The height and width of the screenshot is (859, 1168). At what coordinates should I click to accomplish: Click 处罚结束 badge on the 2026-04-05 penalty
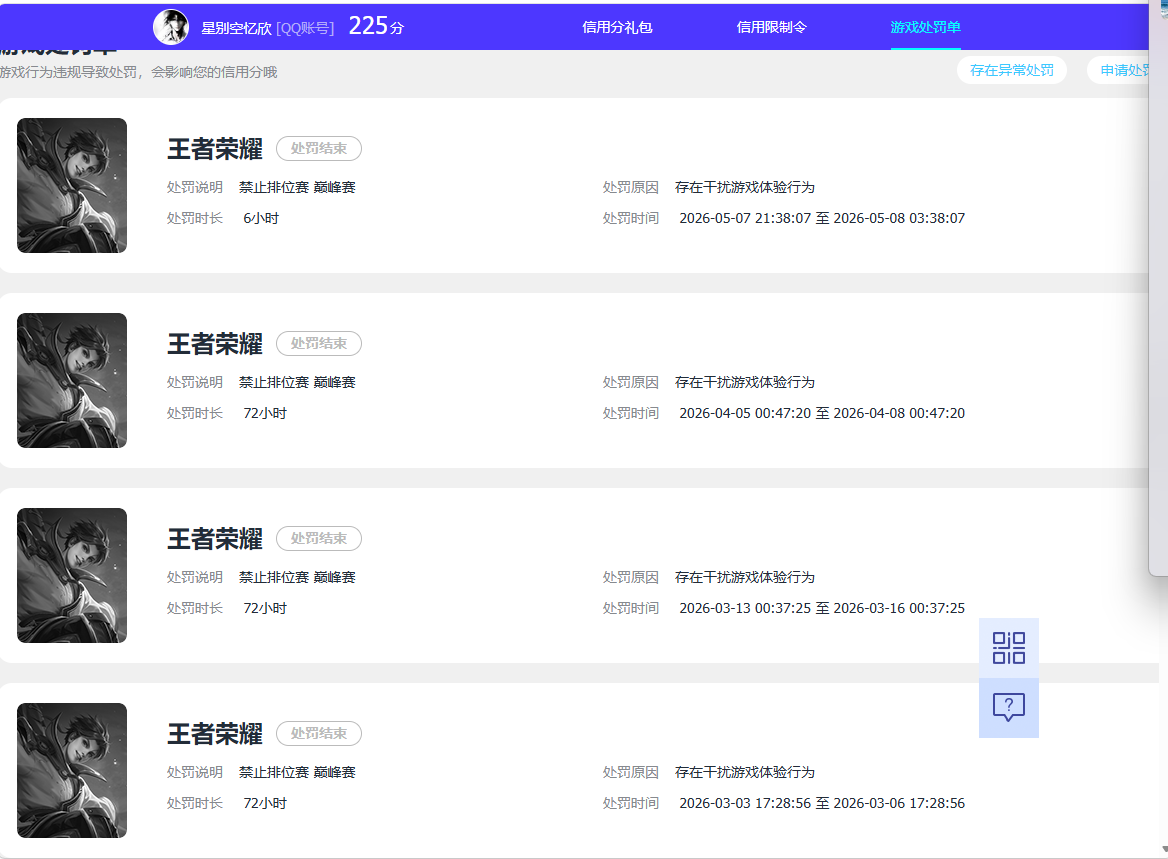click(x=319, y=343)
